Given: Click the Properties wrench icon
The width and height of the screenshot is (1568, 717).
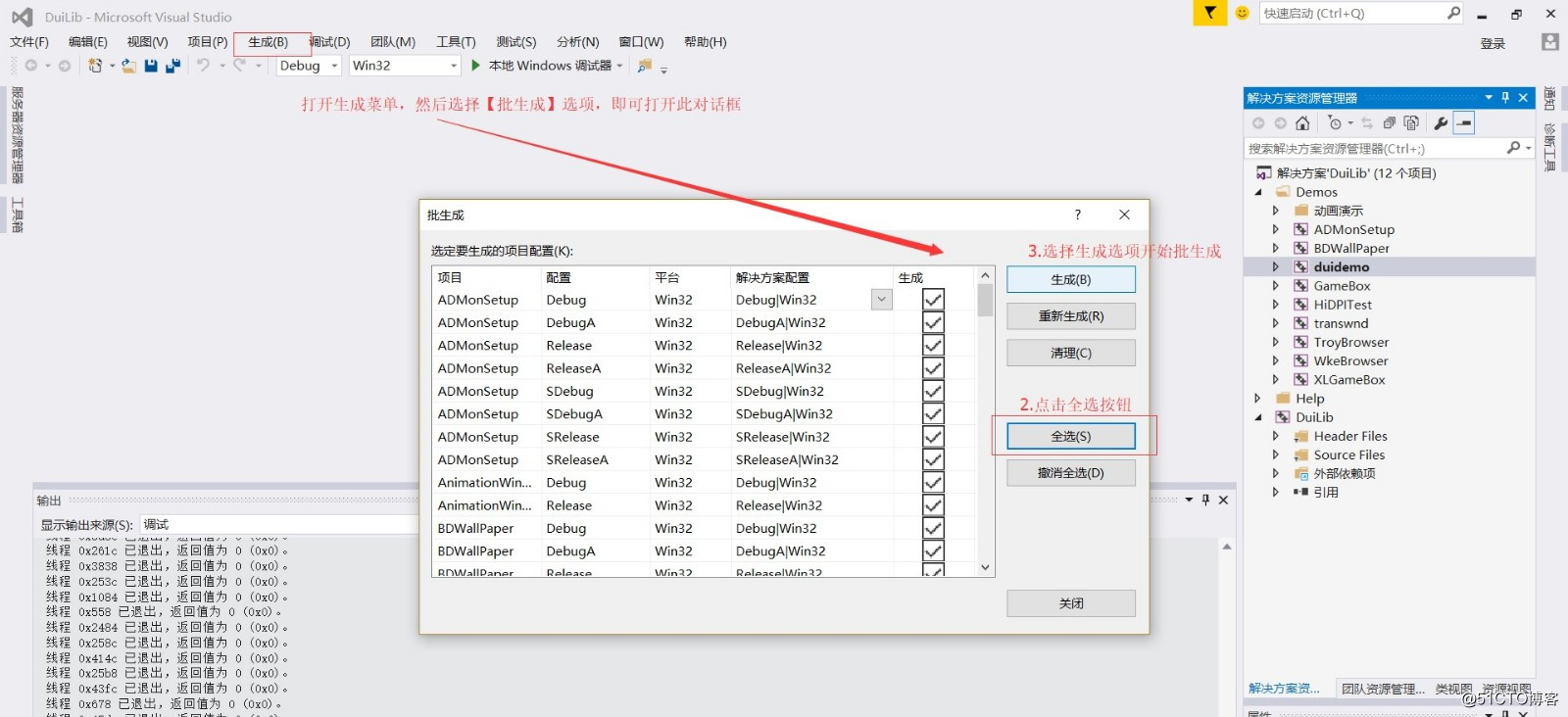Looking at the screenshot, I should tap(1441, 122).
